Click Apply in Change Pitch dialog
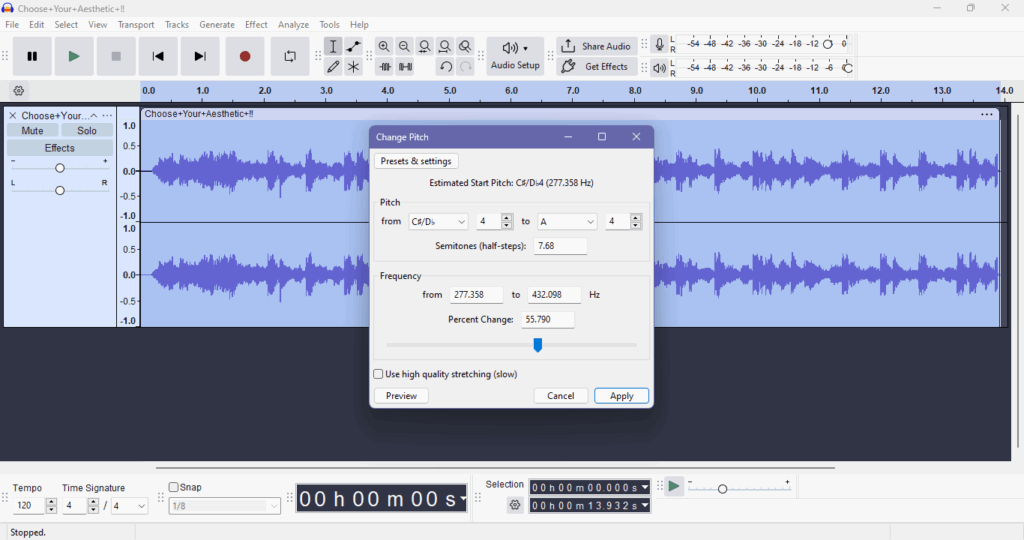The height and width of the screenshot is (540, 1024). [x=621, y=396]
